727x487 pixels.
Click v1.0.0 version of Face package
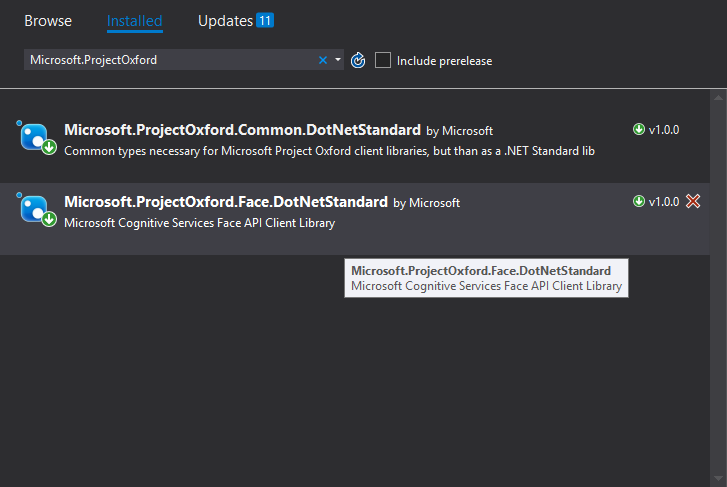(664, 202)
